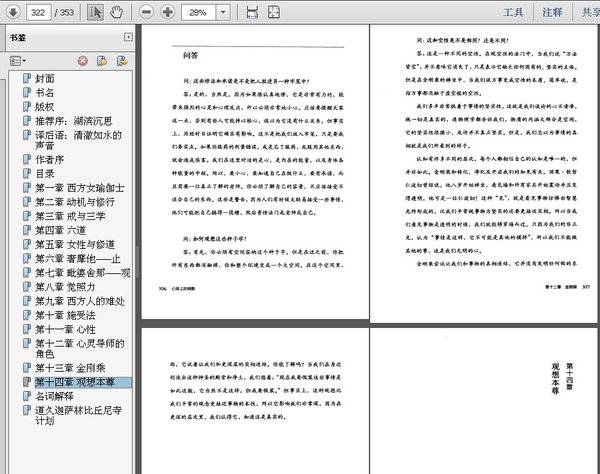This screenshot has width=600, height=474.
Task: Create a new bookmark icon
Action: (x=102, y=61)
